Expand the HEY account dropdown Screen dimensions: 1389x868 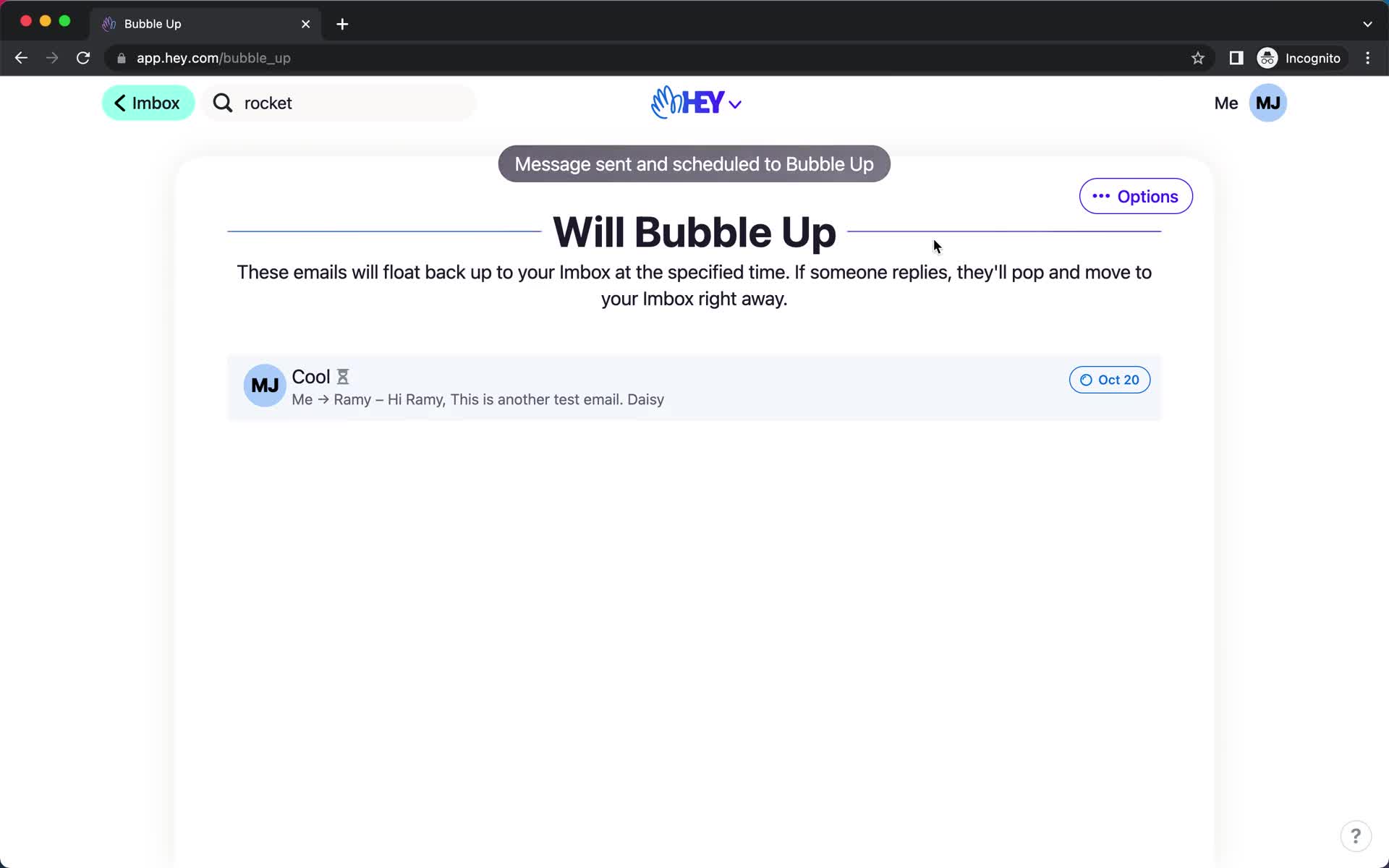point(694,103)
